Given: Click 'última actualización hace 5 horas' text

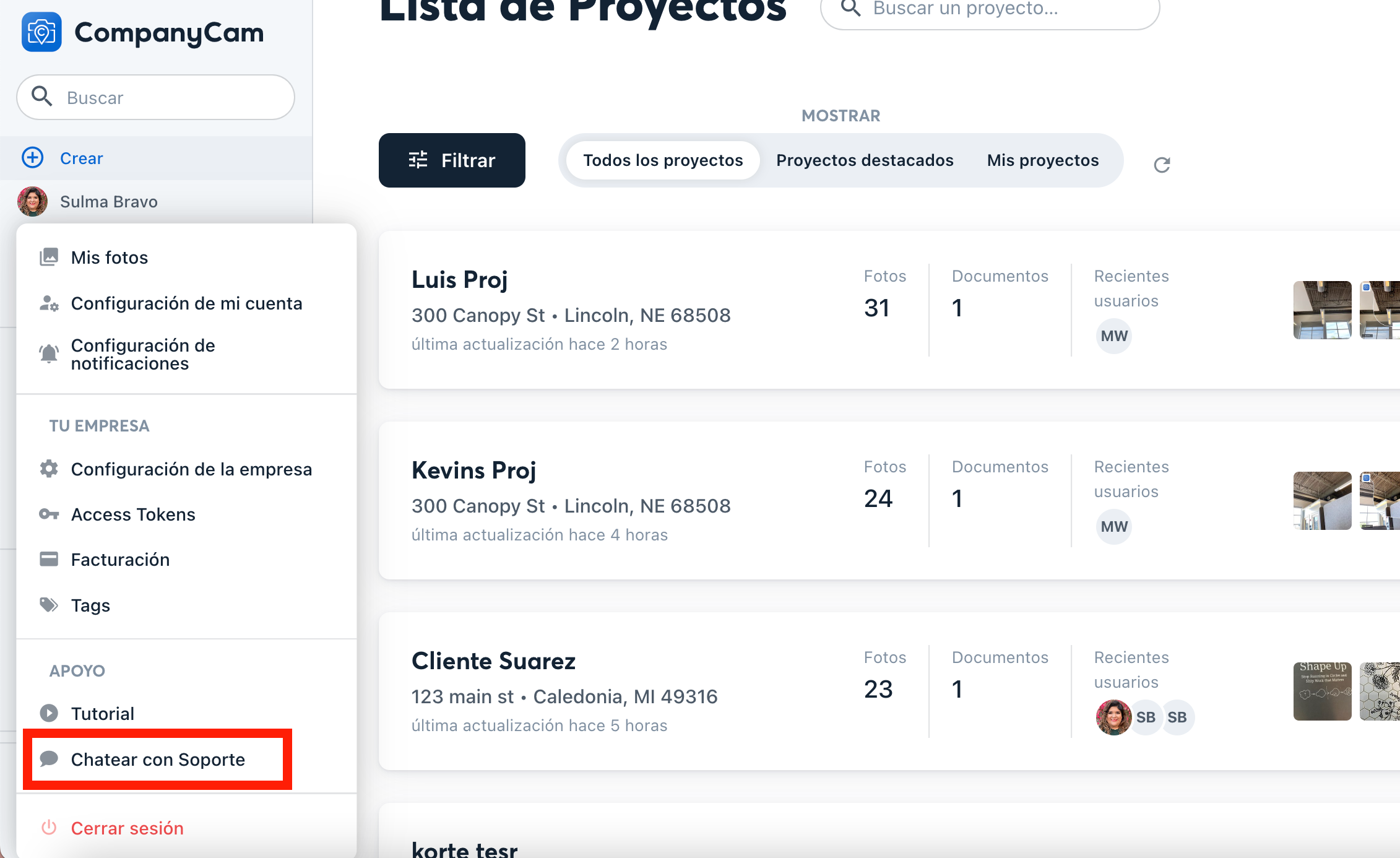Looking at the screenshot, I should [539, 726].
